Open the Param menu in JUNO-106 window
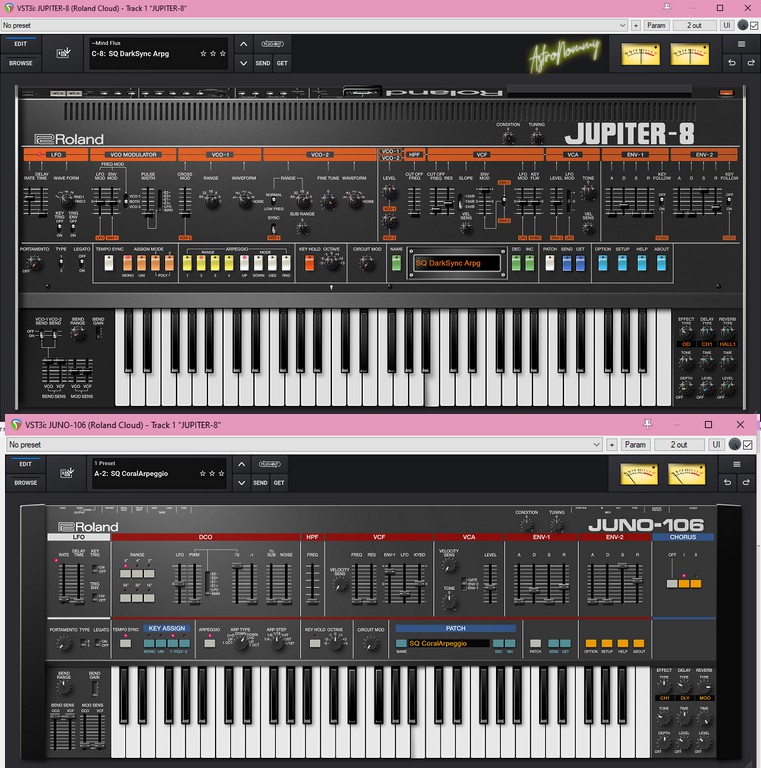Image resolution: width=761 pixels, height=768 pixels. click(635, 445)
